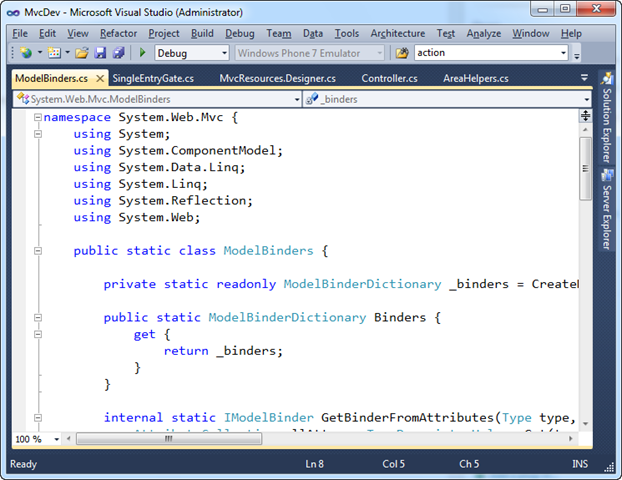Open the Analyze menu
Viewport: 622px width, 480px height.
pos(484,34)
